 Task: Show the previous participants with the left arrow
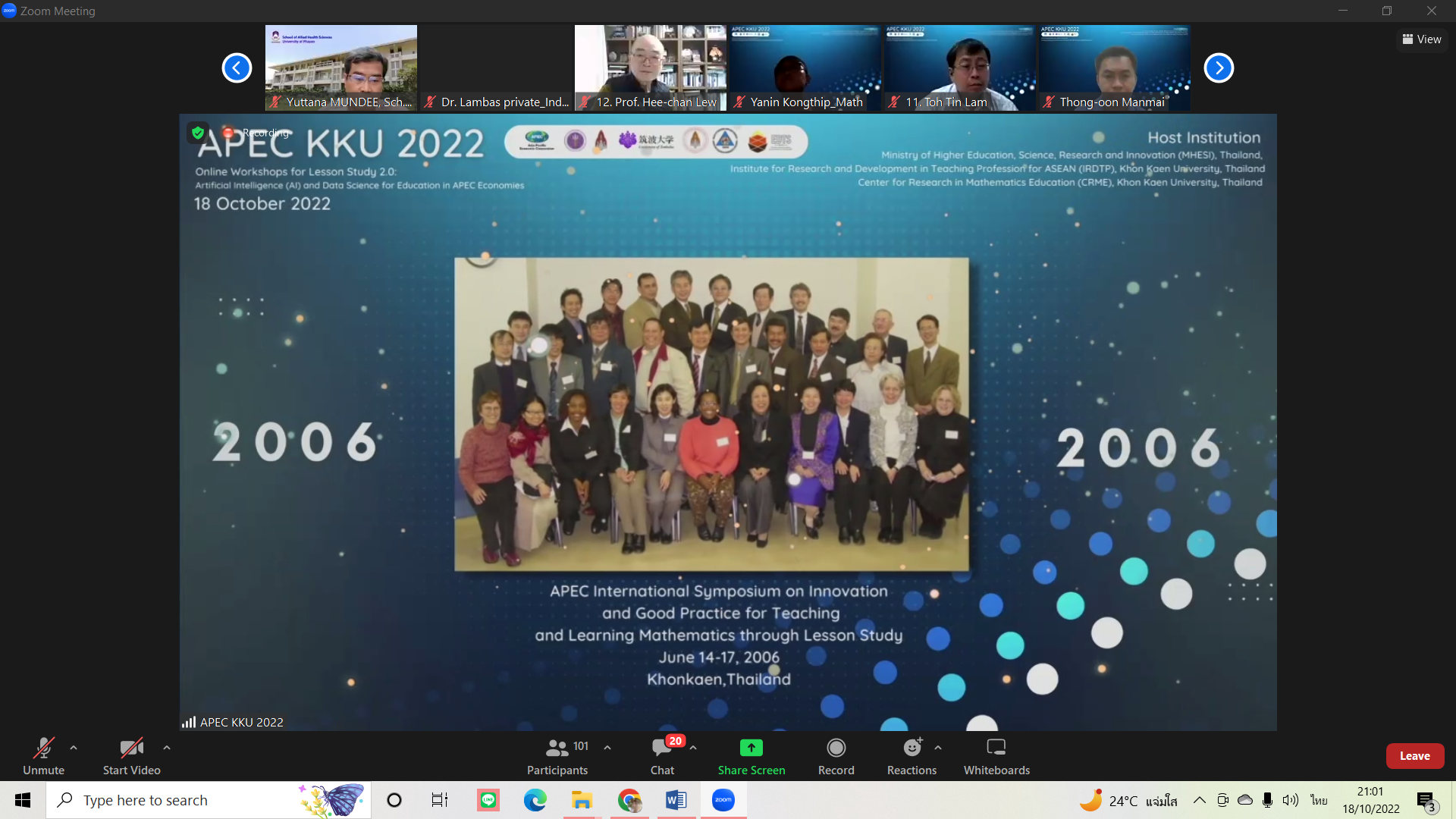pos(237,67)
